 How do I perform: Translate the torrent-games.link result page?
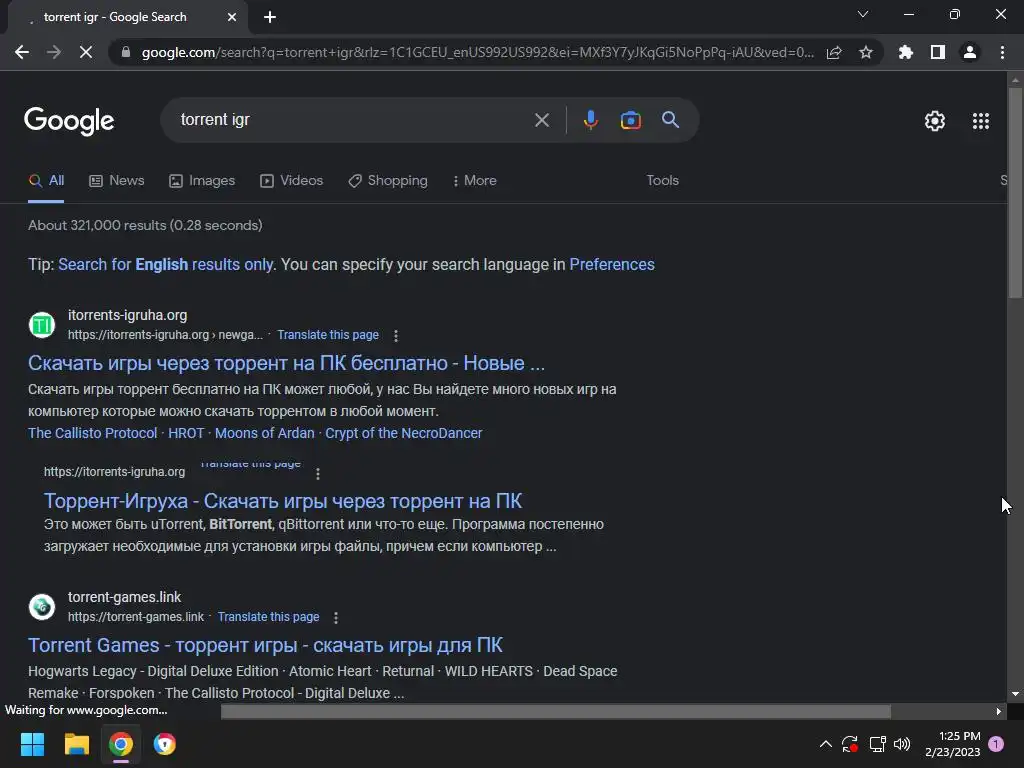[268, 617]
